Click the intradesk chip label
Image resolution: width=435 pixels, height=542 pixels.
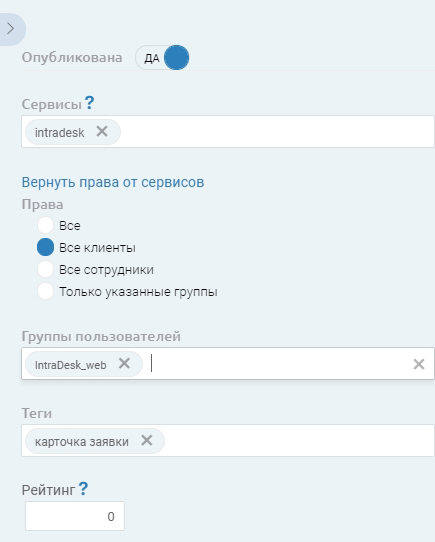click(59, 132)
